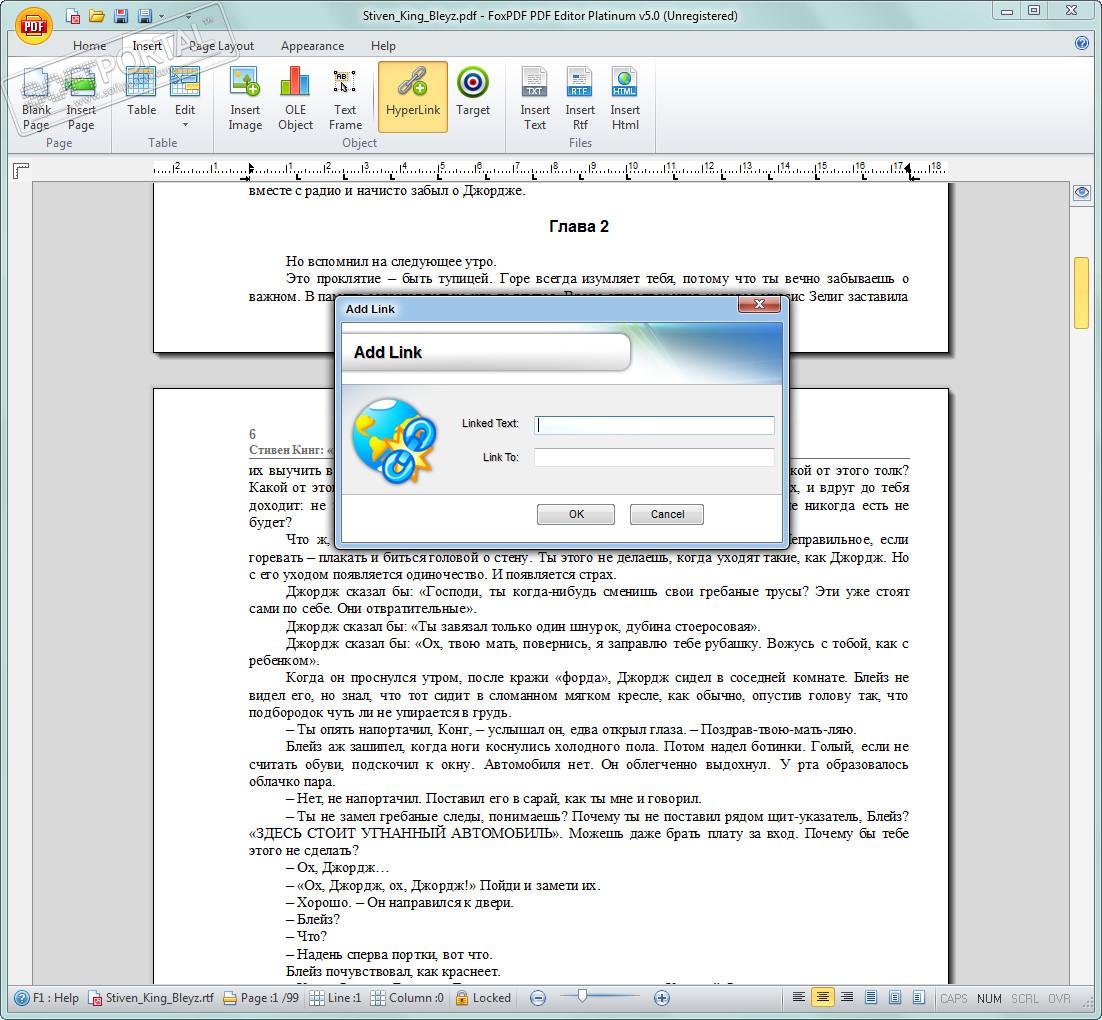Select the Text Frame tool
This screenshot has height=1020, width=1102.
tap(345, 98)
